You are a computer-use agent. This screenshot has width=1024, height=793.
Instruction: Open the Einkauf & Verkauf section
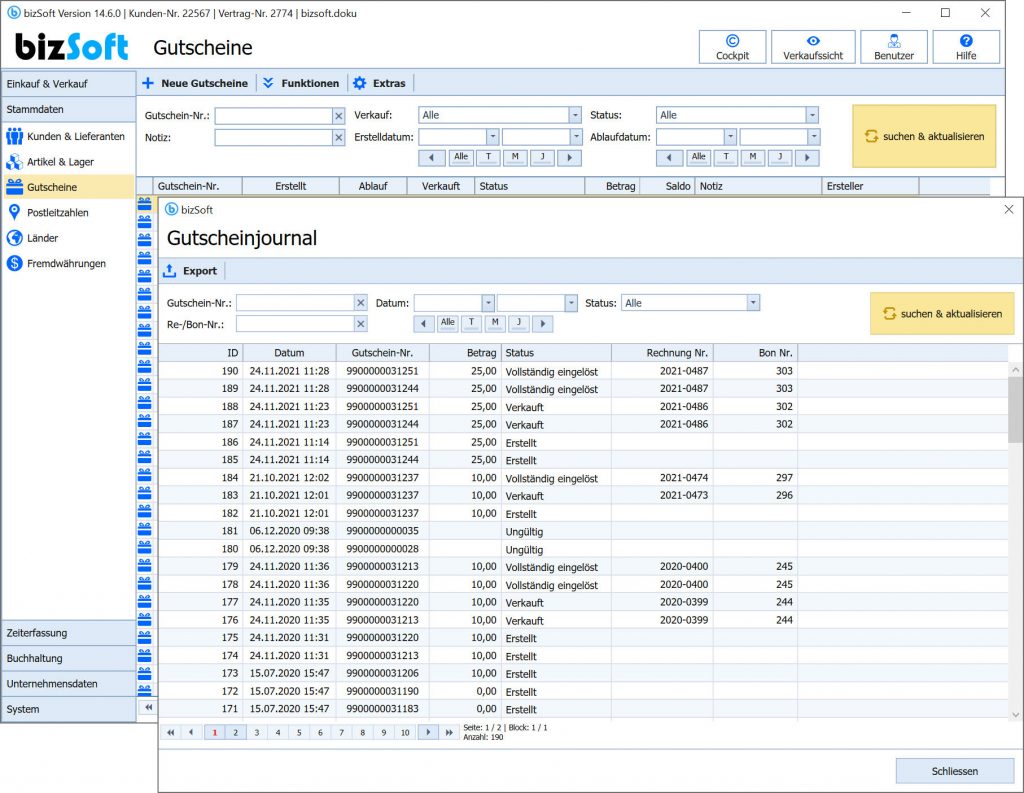point(68,84)
